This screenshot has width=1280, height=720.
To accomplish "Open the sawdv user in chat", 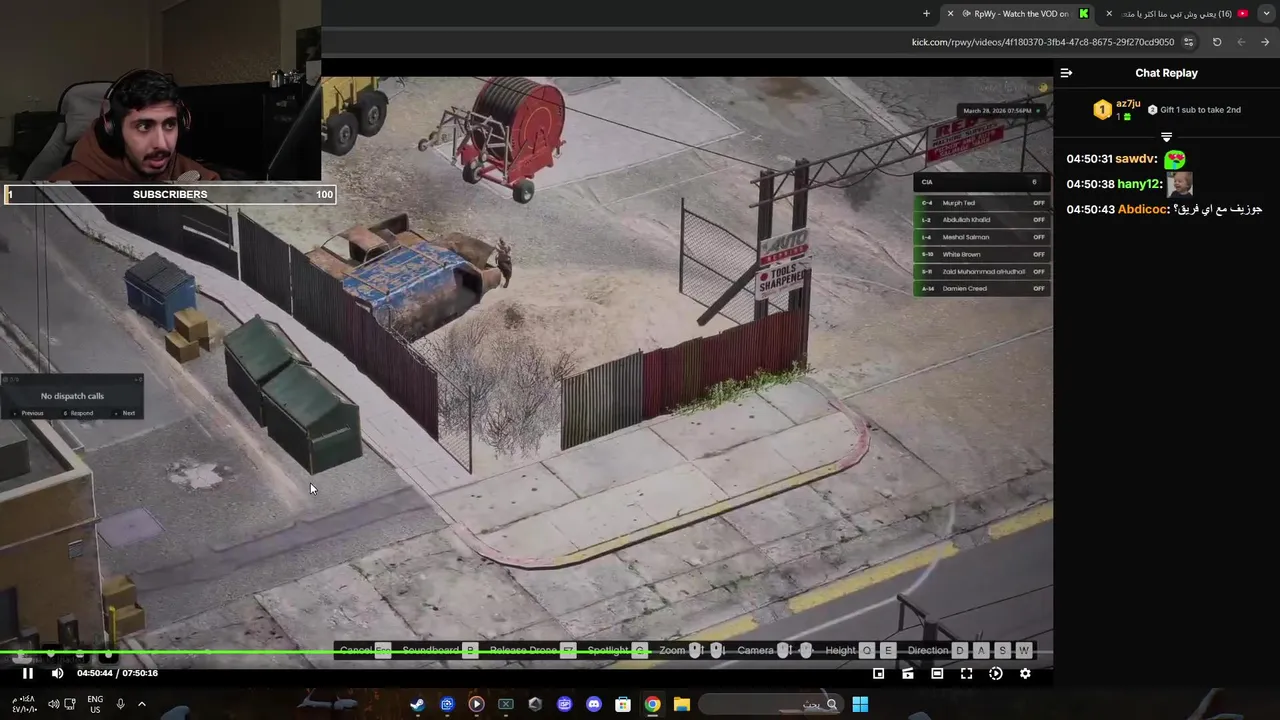I will coord(1135,159).
